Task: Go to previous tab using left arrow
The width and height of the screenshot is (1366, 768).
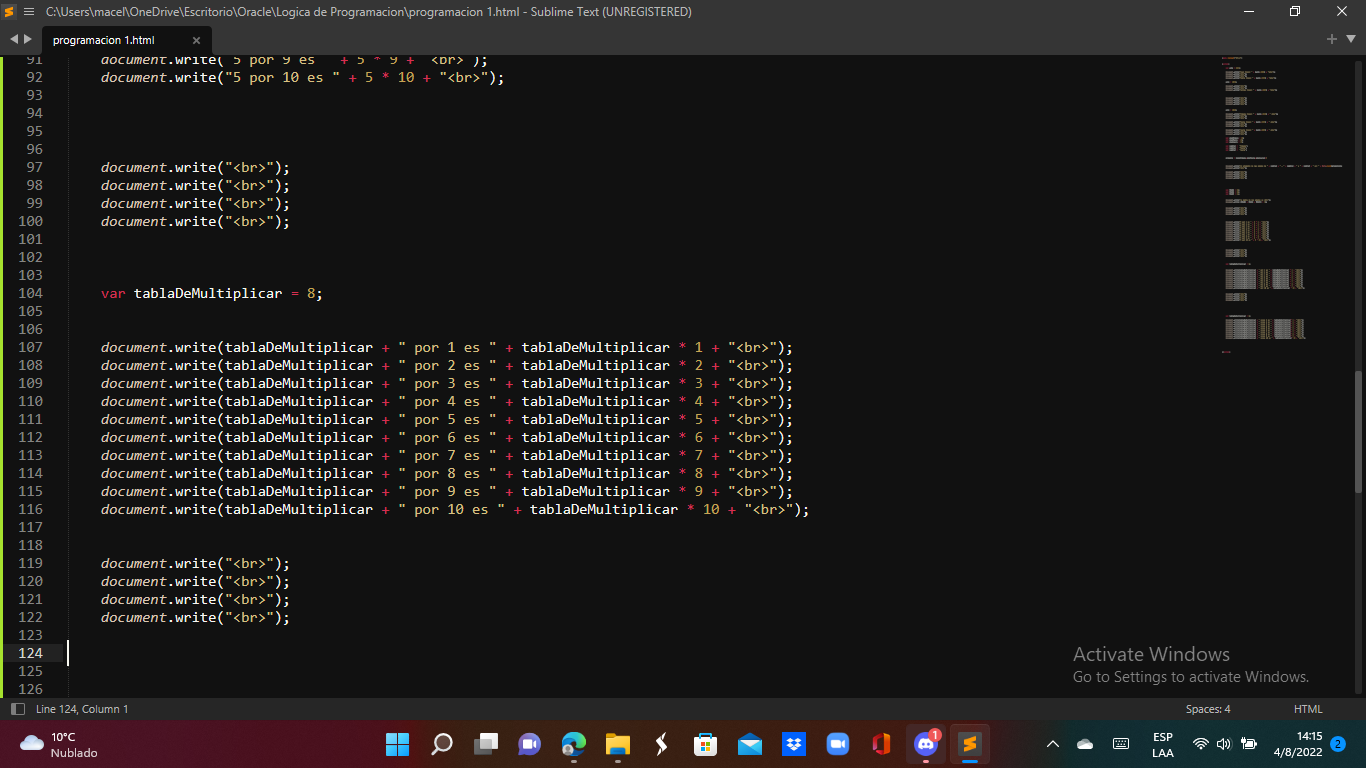Action: (x=14, y=39)
